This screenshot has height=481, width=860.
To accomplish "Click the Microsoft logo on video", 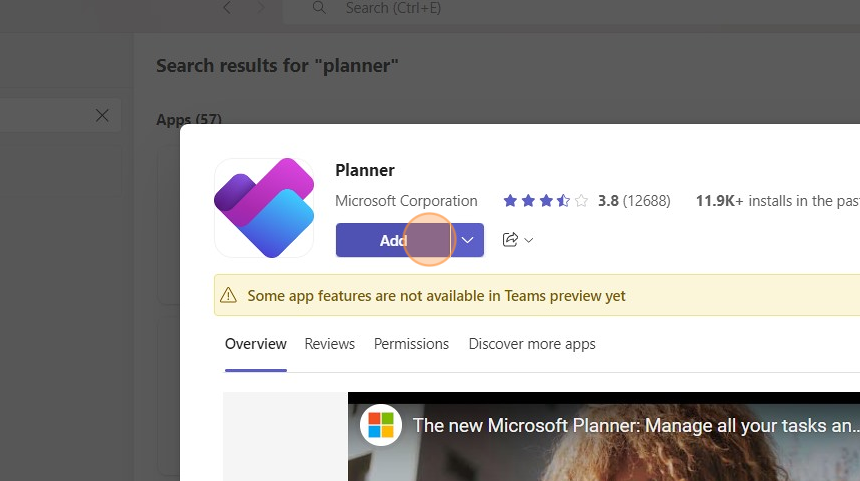I will click(381, 425).
